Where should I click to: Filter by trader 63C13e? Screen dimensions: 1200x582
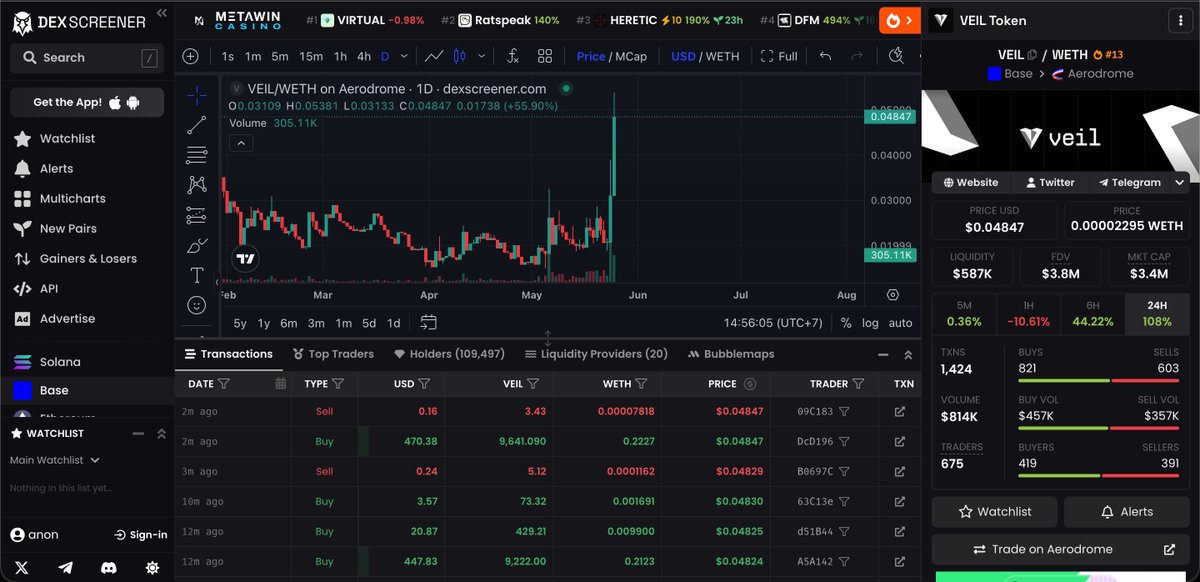point(844,501)
